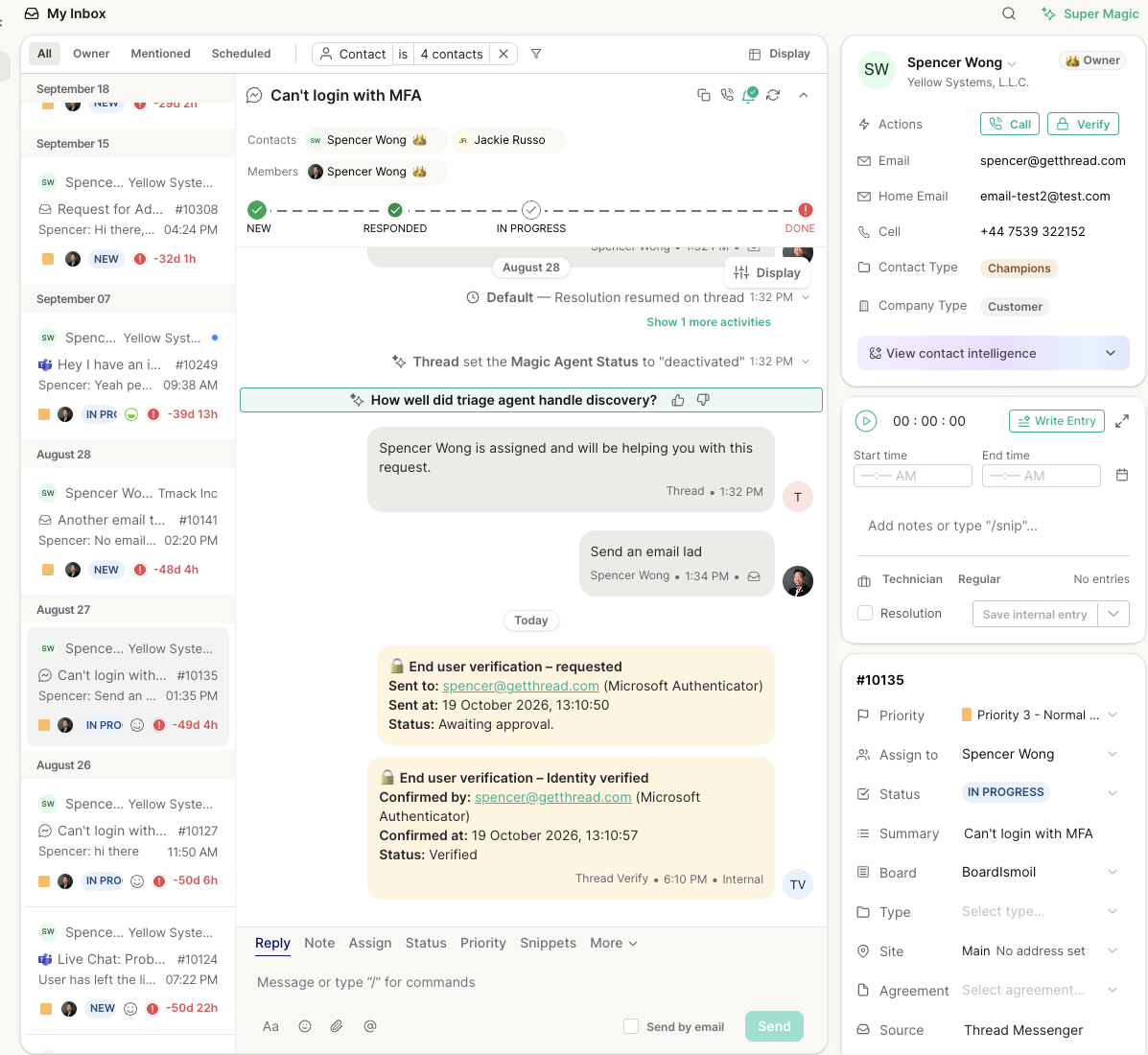
Task: Click the bell notification icon in thread header
Action: tap(750, 95)
